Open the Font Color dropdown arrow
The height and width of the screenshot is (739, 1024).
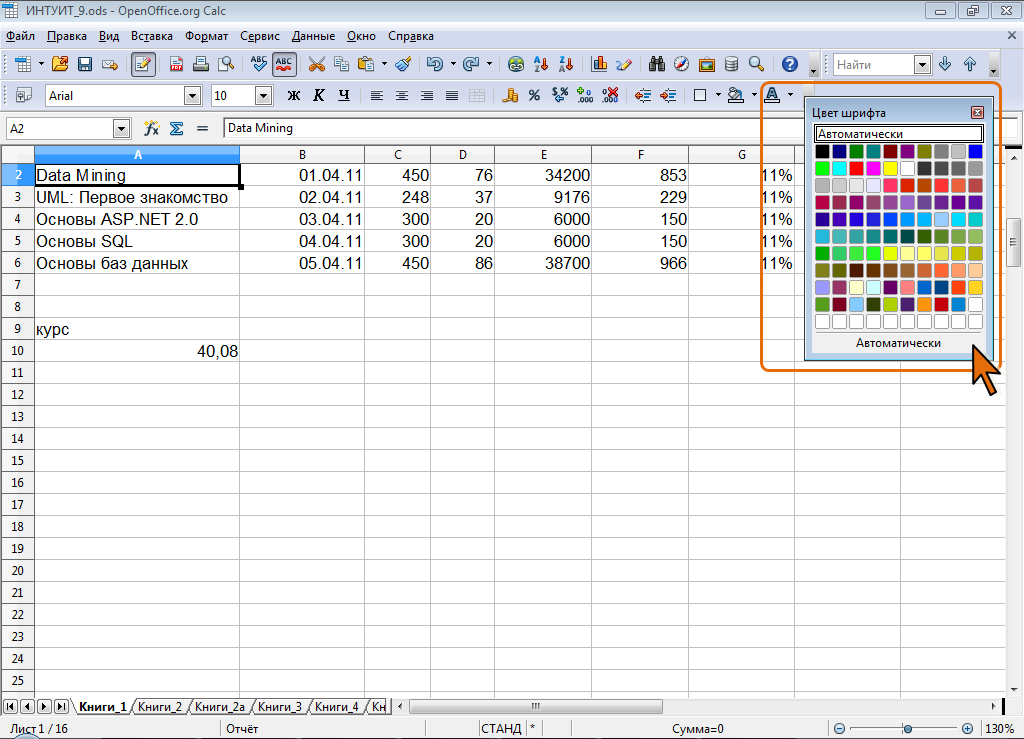(790, 95)
